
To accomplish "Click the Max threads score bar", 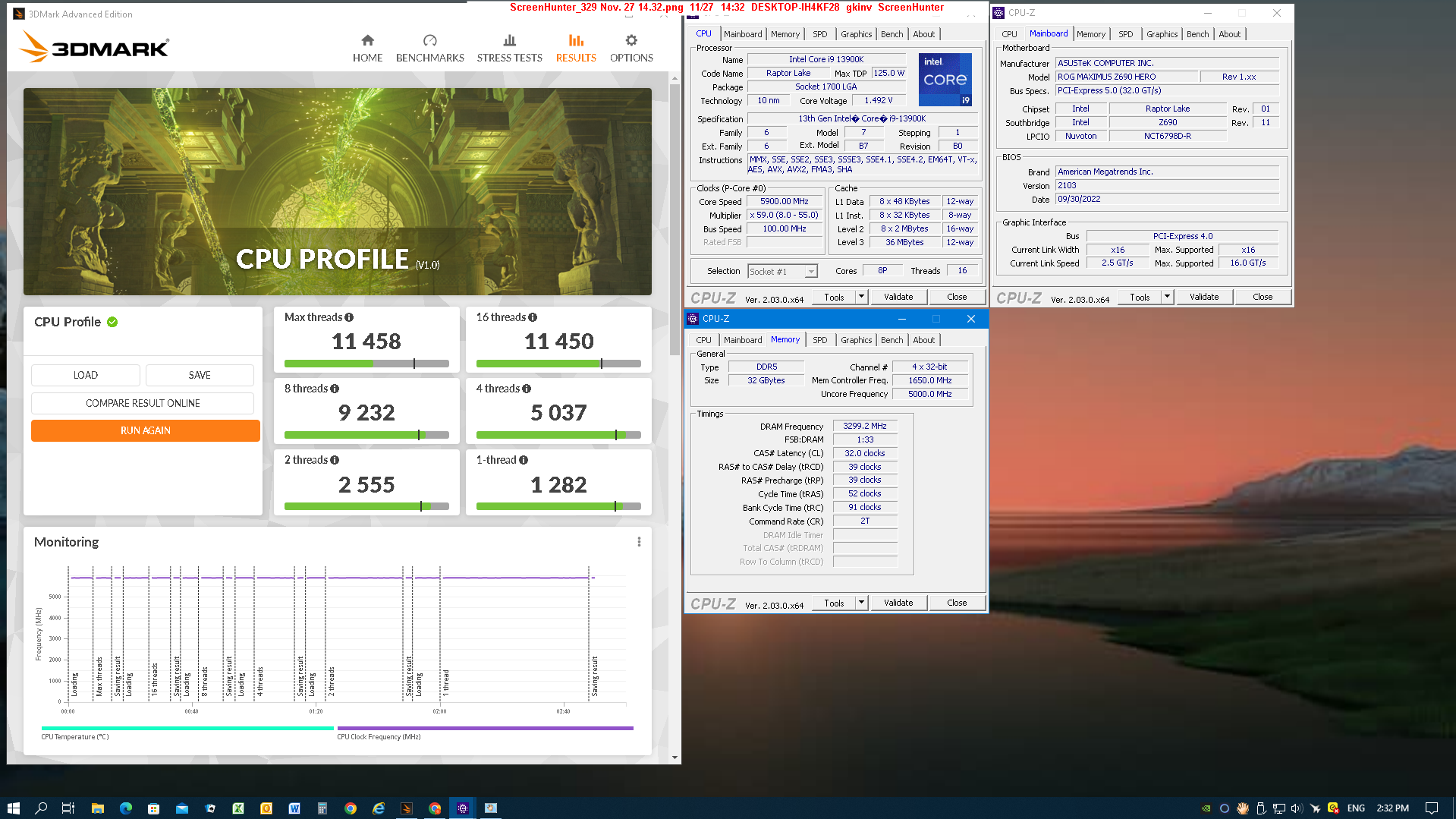I will point(366,364).
